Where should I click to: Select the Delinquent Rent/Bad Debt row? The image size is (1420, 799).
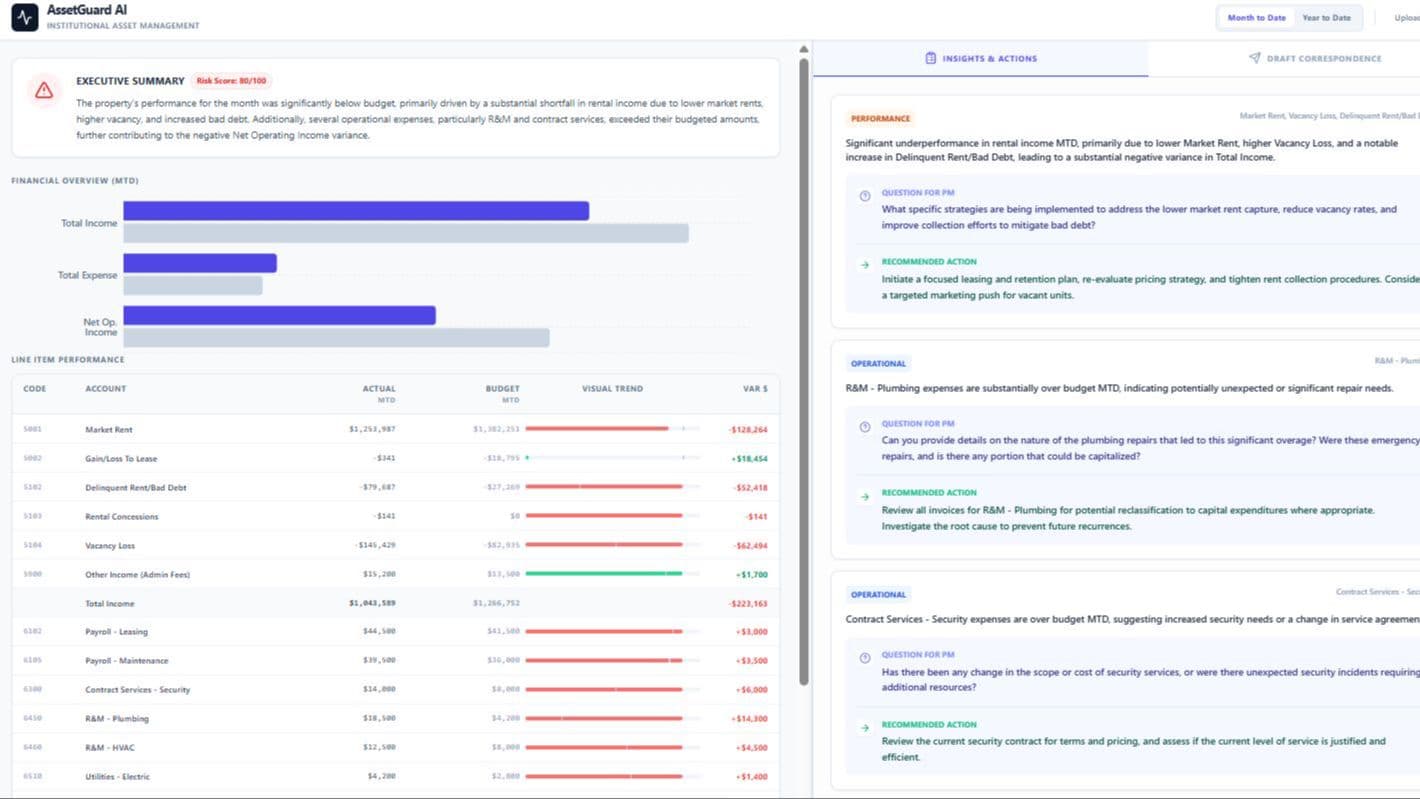[x=396, y=488]
